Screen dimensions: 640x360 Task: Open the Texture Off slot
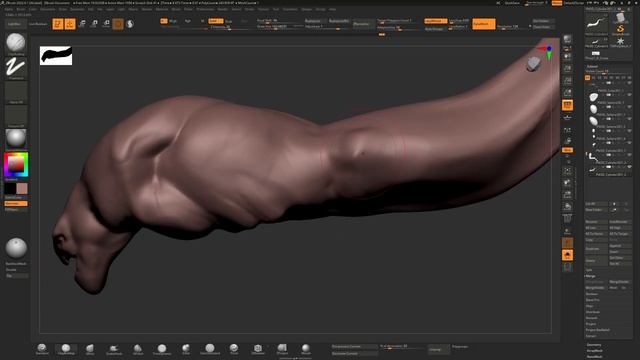click(x=16, y=116)
